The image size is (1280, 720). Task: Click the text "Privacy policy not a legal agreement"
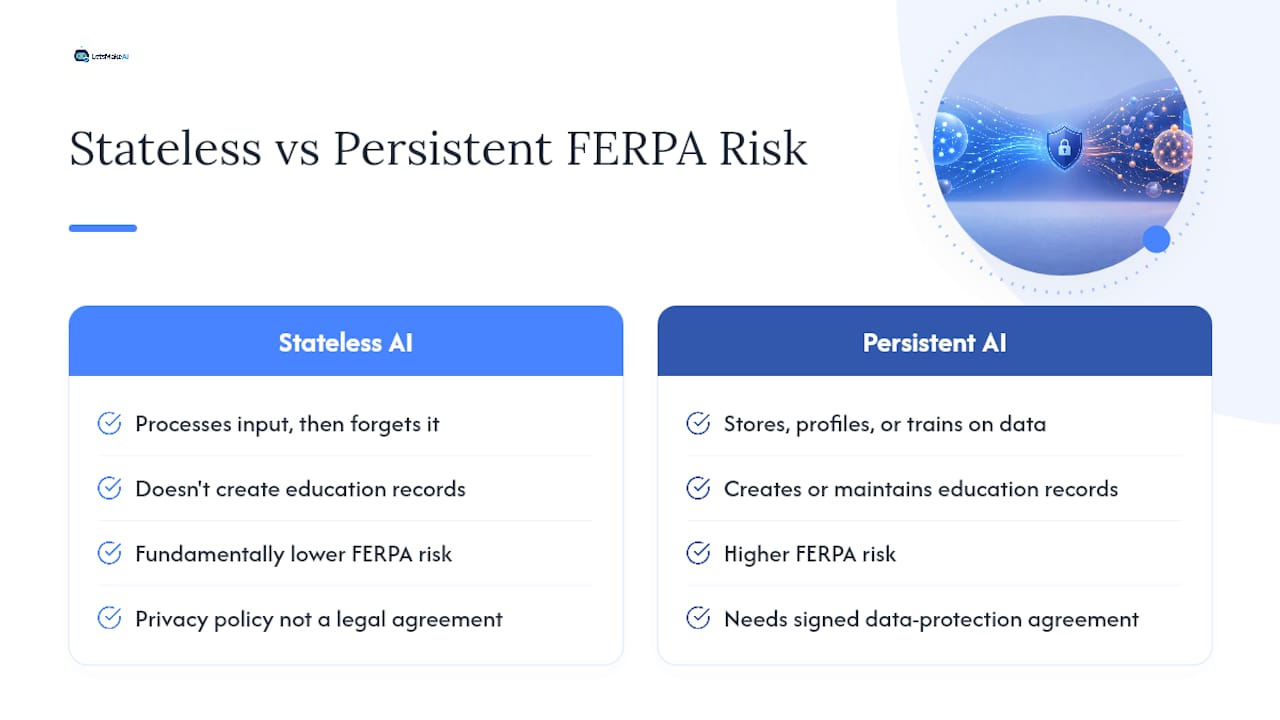[x=319, y=619]
